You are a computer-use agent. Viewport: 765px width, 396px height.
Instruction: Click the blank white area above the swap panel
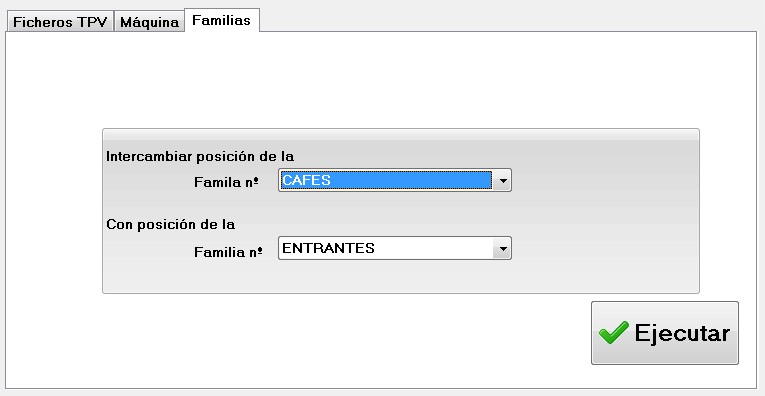(381, 80)
